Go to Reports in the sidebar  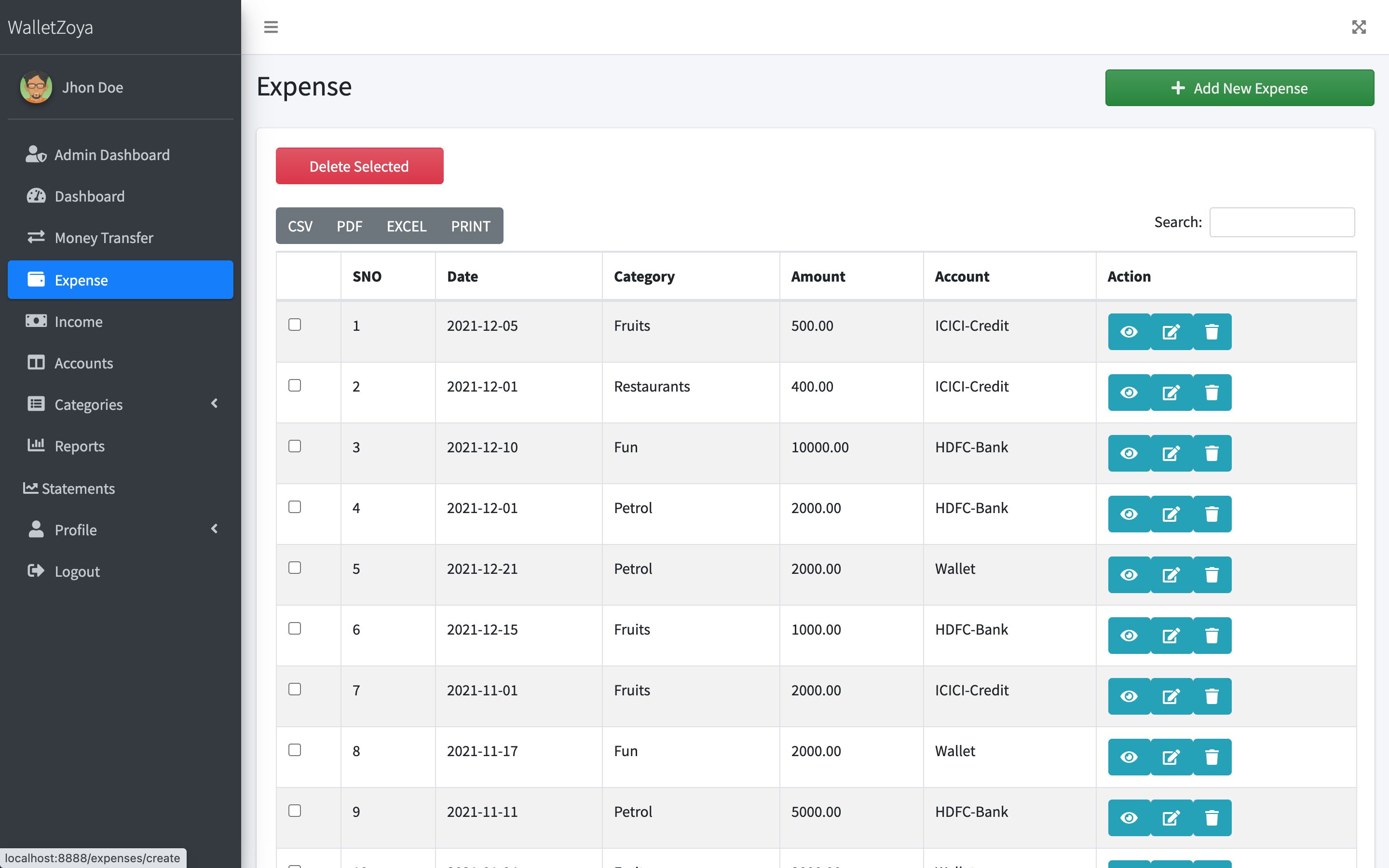click(x=79, y=446)
